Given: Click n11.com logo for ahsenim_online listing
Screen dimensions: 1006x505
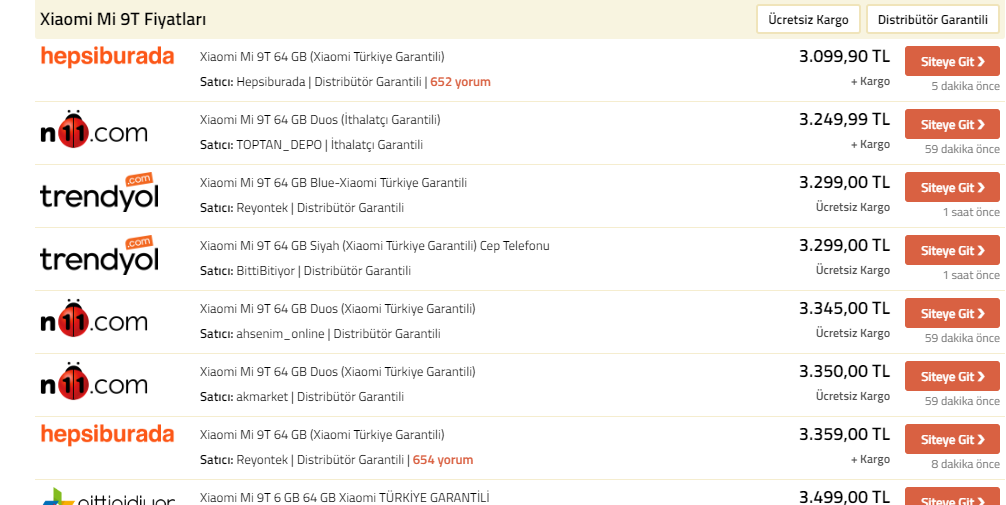Looking at the screenshot, I should pyautogui.click(x=94, y=318).
